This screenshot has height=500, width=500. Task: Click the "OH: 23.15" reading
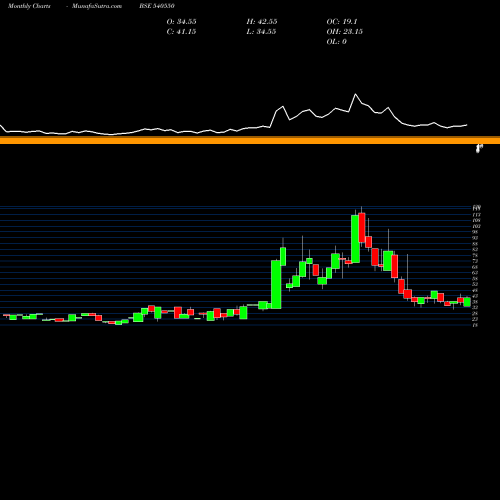coord(345,32)
